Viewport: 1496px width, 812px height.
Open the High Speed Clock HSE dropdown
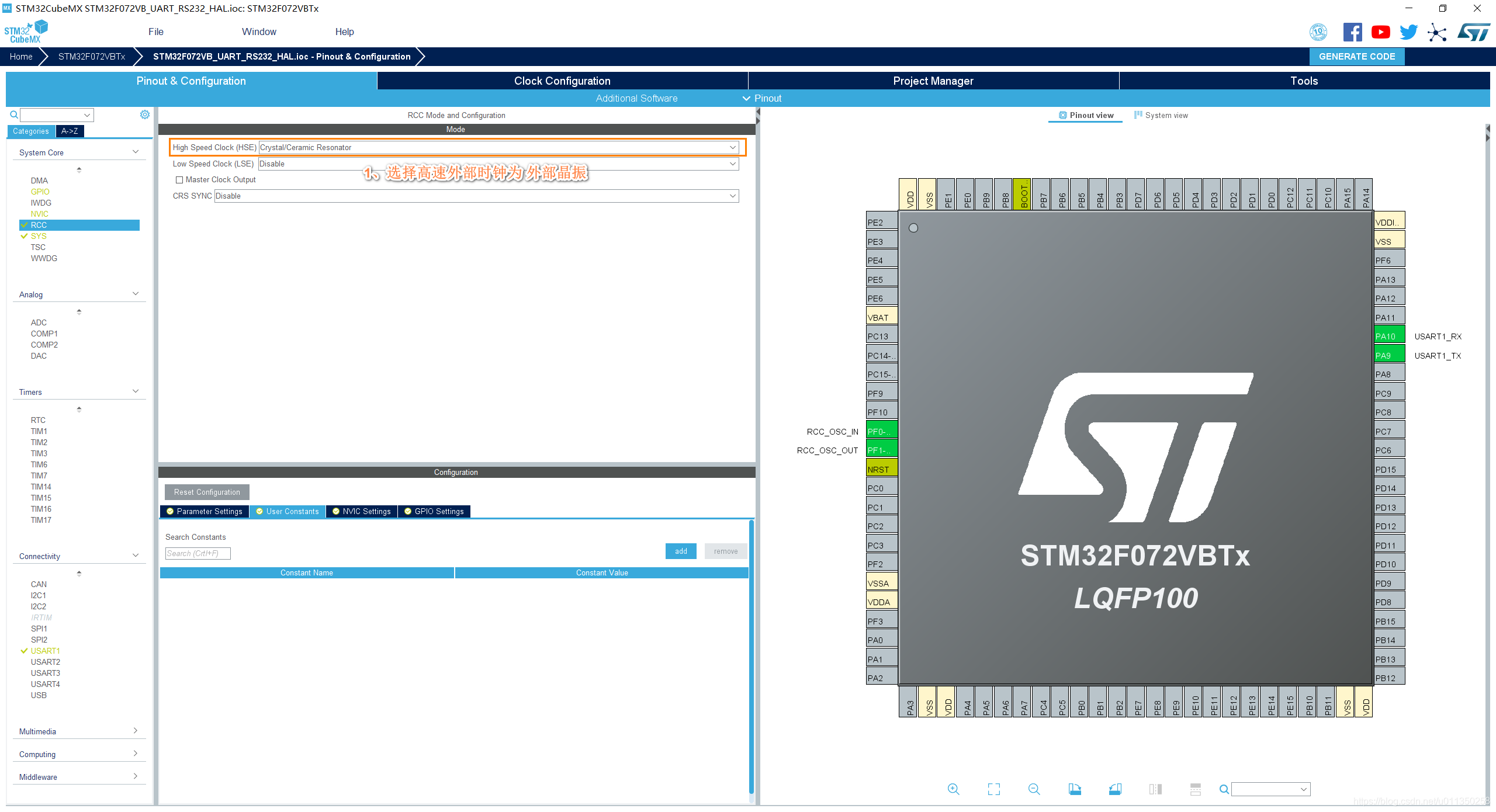tap(499, 147)
